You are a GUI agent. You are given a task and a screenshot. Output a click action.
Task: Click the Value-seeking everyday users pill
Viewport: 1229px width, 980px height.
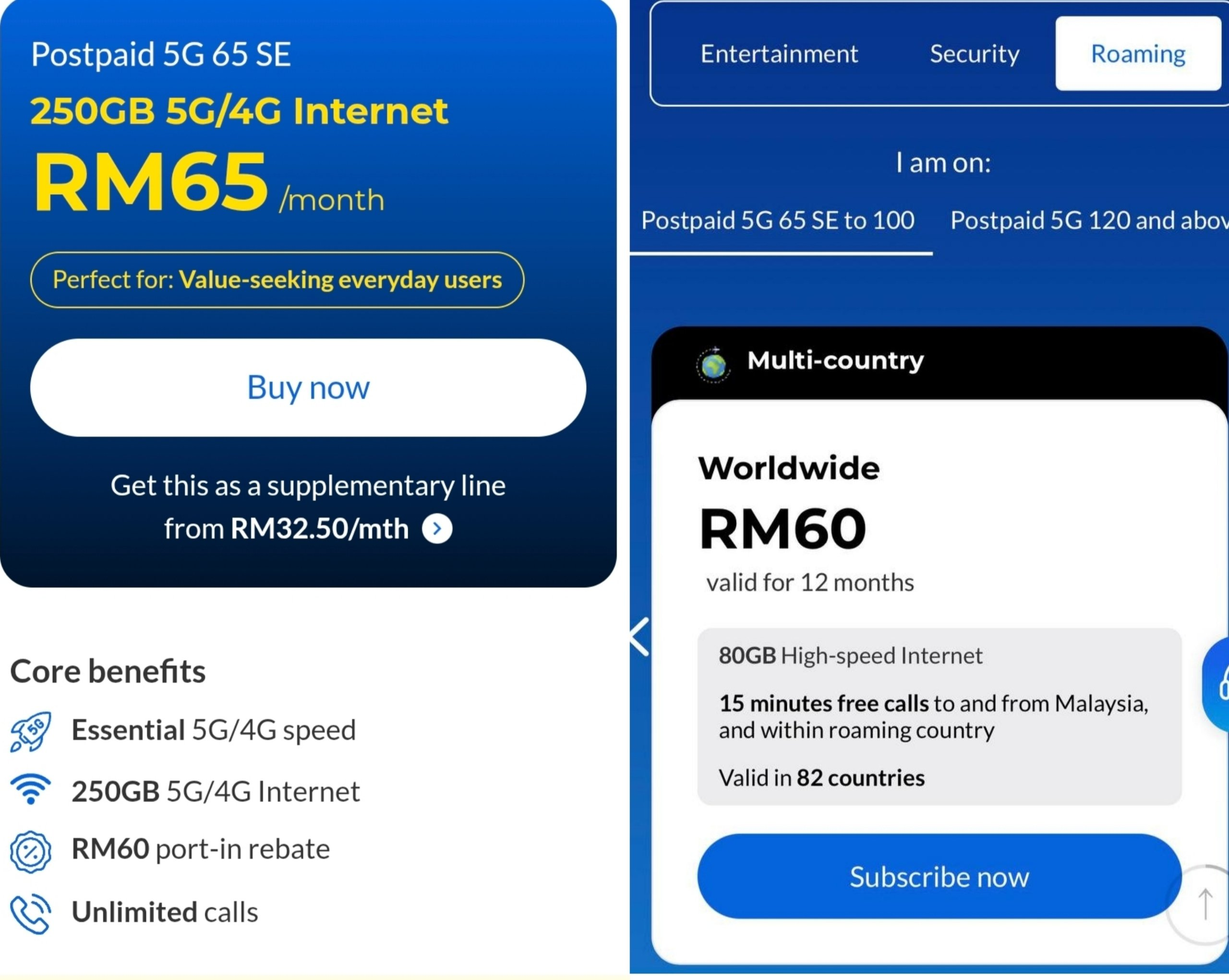tap(277, 280)
